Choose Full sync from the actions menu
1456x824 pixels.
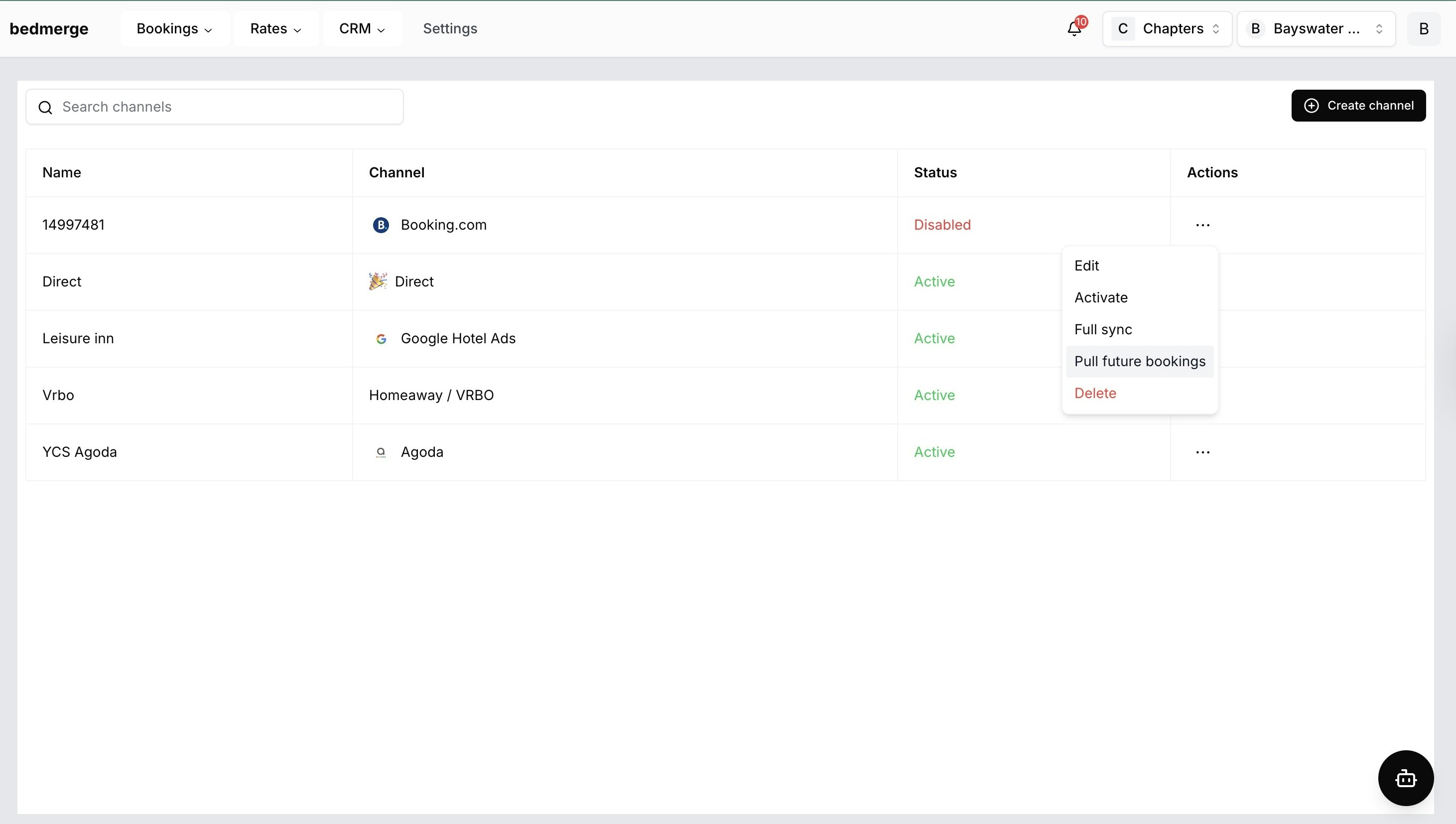point(1102,329)
